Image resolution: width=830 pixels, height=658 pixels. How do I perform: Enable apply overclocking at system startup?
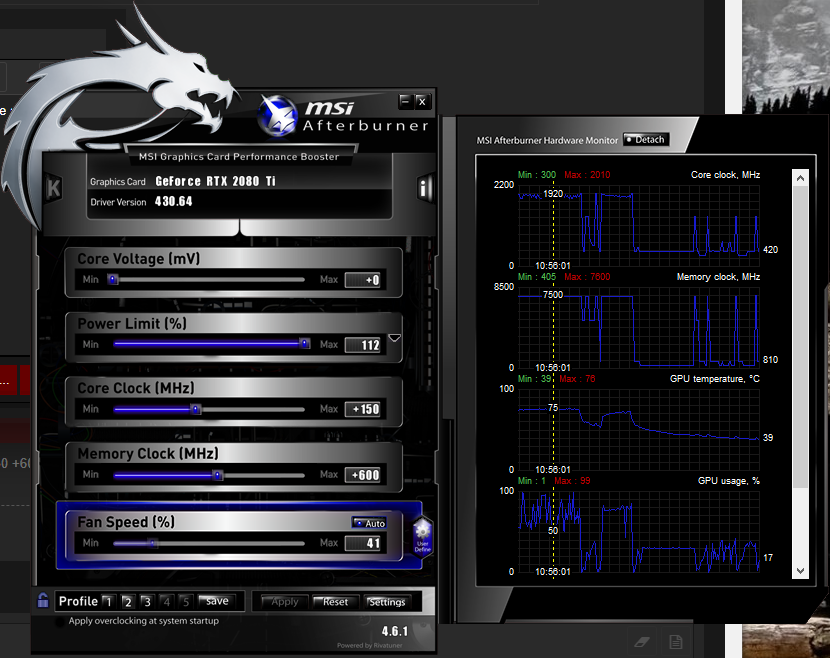tap(145, 621)
